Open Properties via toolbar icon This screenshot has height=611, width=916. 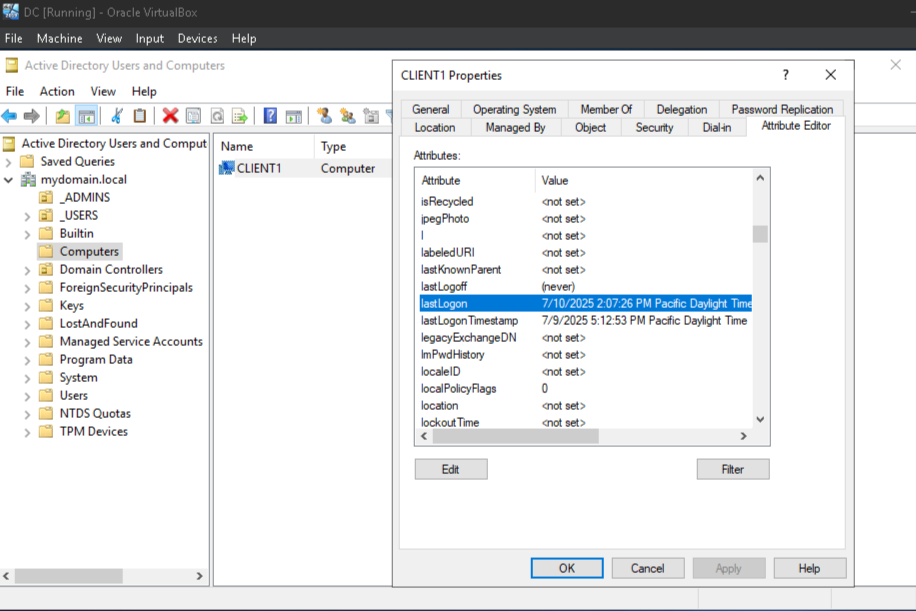(x=193, y=116)
